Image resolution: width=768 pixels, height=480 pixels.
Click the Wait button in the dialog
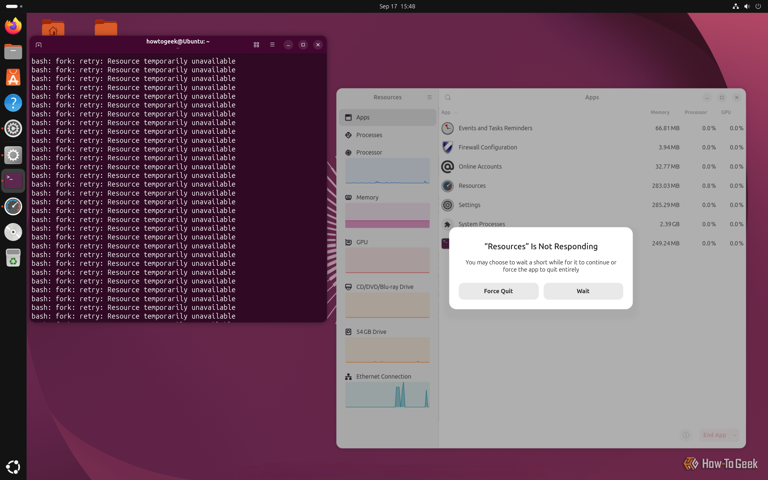point(583,291)
